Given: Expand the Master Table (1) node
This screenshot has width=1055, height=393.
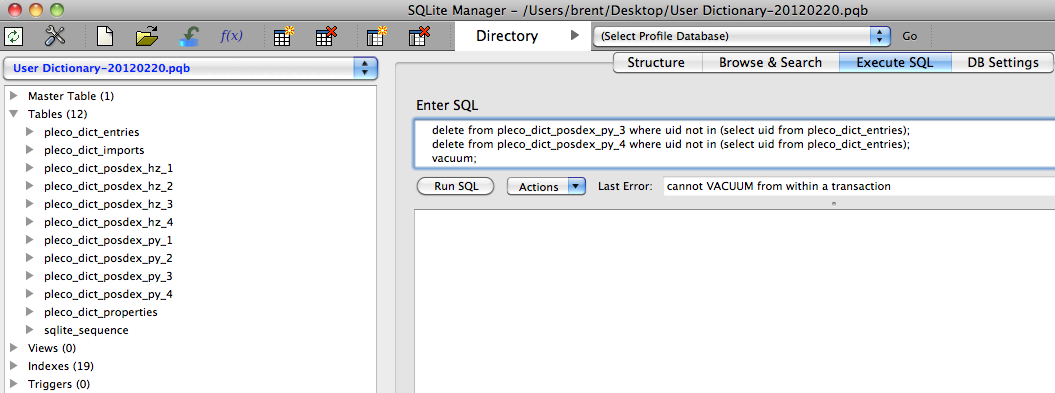Looking at the screenshot, I should [14, 96].
